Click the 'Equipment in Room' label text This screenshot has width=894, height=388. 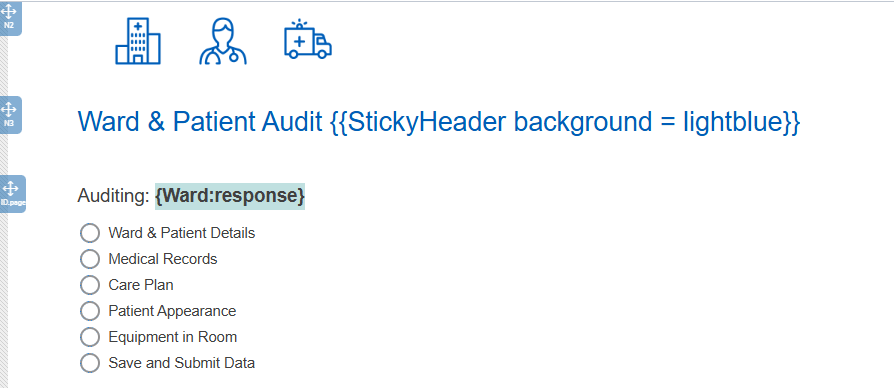click(173, 337)
